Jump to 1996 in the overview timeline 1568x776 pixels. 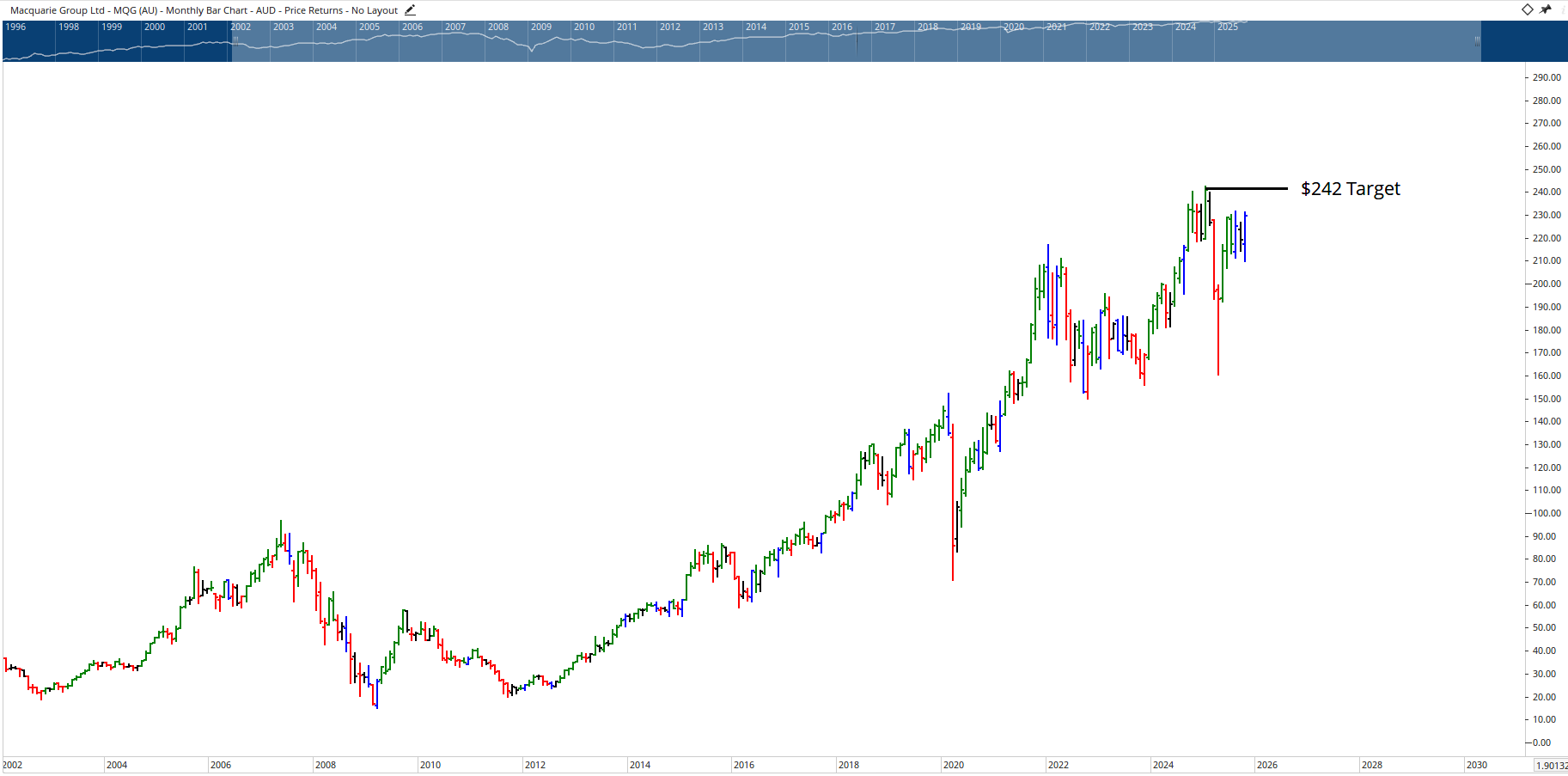click(15, 27)
